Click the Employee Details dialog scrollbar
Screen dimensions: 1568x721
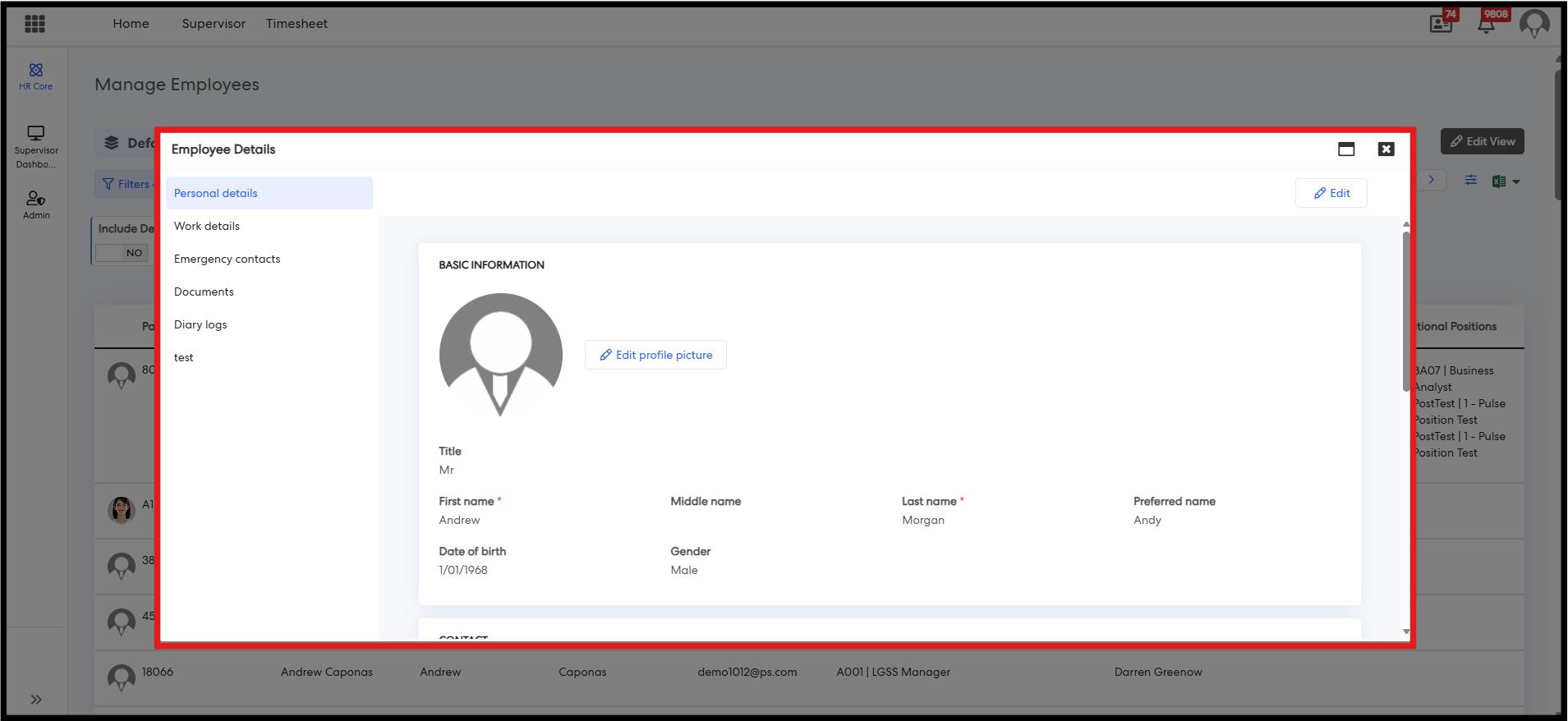[1405, 312]
